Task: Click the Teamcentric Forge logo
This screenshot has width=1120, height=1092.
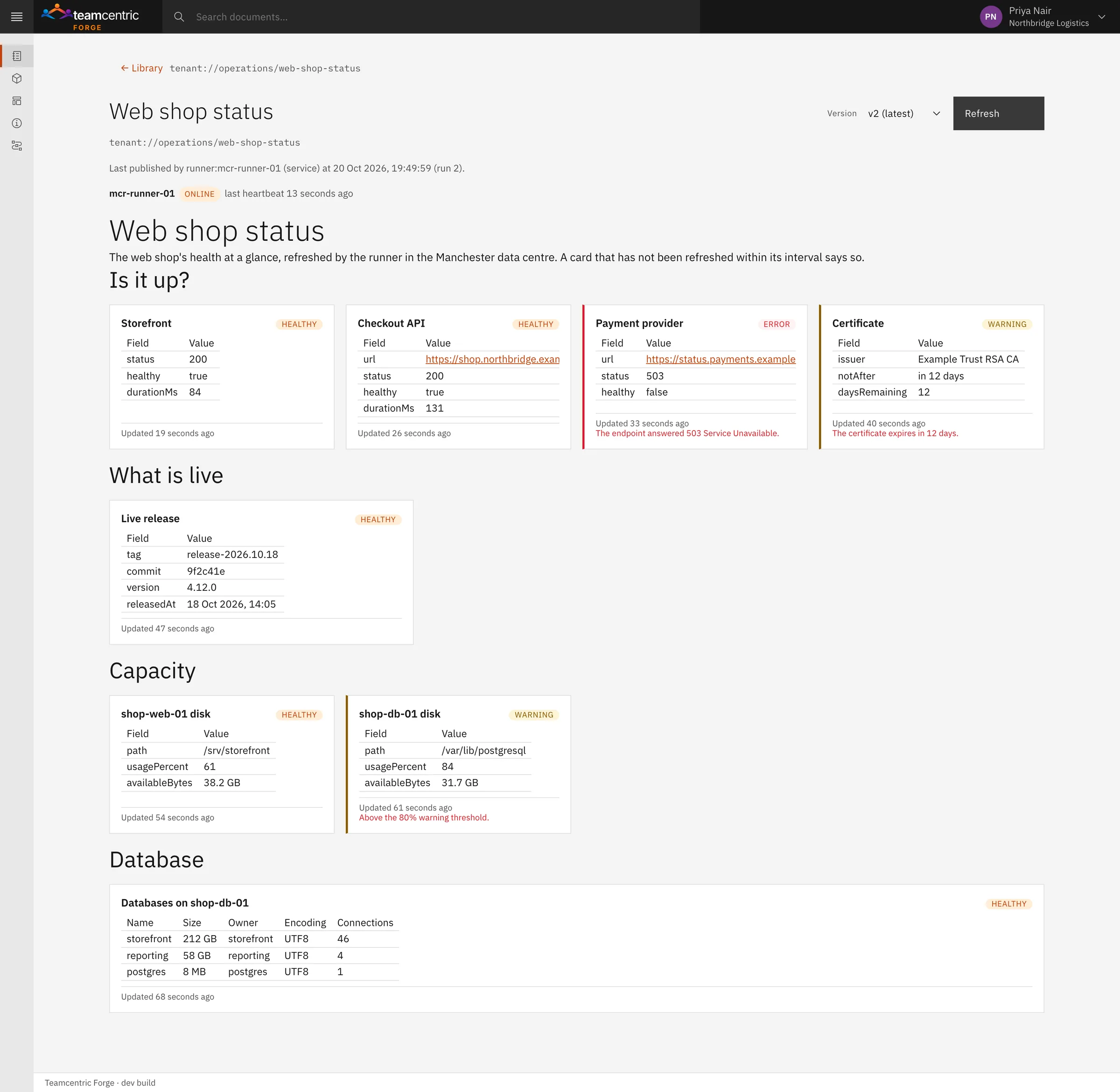Action: [91, 17]
